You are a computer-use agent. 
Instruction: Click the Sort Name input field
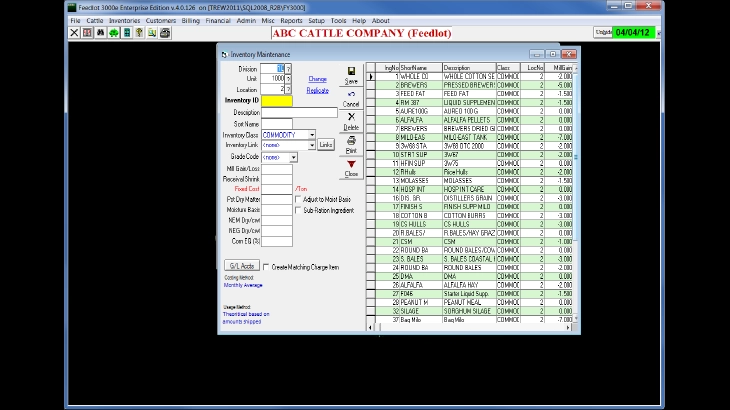(277, 124)
